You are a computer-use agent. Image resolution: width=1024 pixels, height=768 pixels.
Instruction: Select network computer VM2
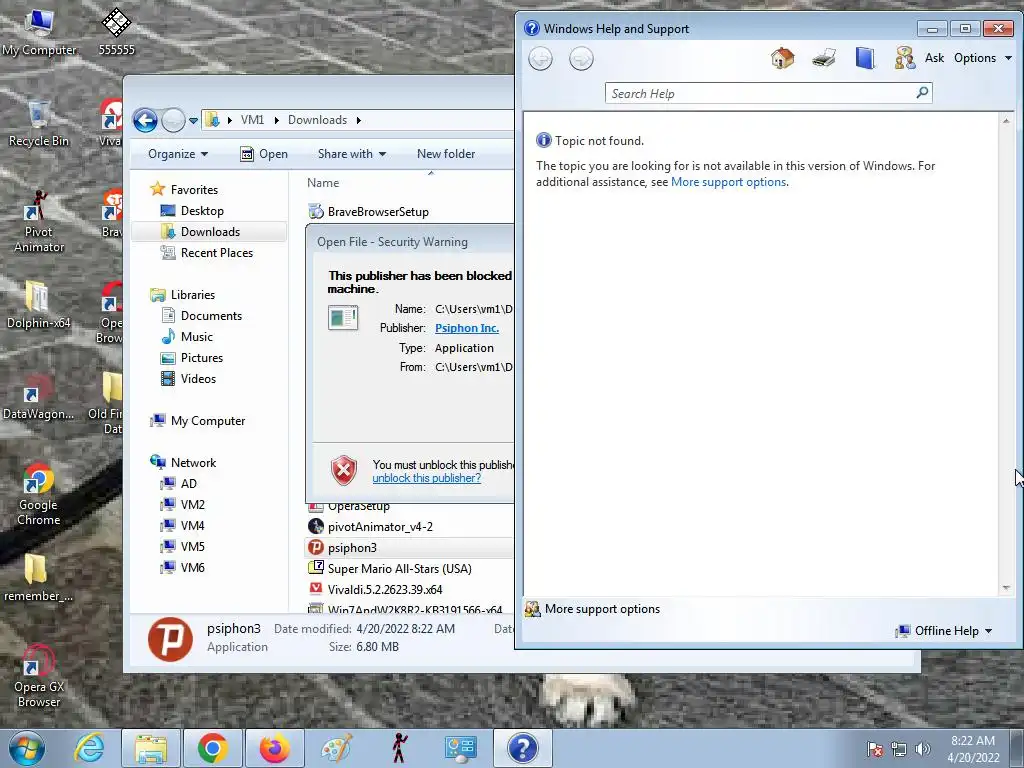[192, 505]
